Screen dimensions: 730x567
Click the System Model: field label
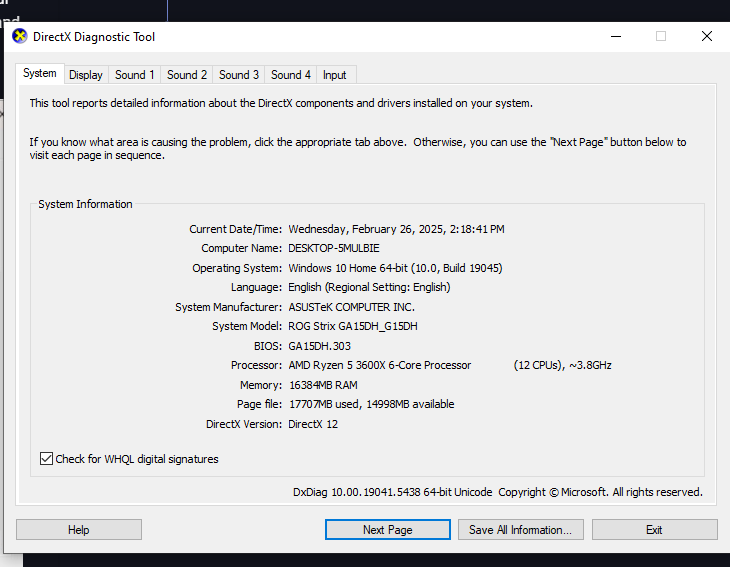point(247,326)
